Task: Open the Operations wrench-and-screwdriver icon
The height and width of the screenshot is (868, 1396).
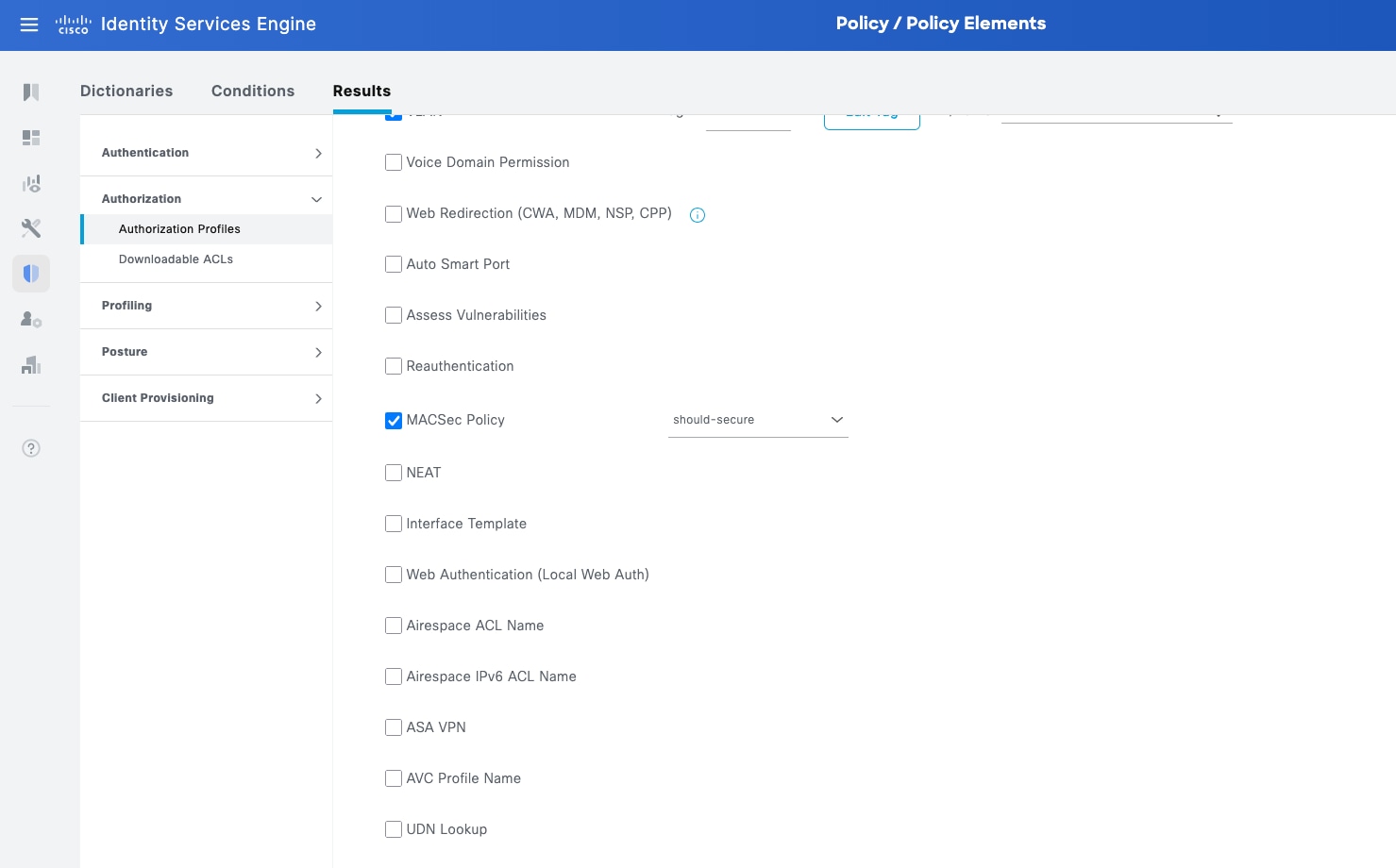Action: 31,228
